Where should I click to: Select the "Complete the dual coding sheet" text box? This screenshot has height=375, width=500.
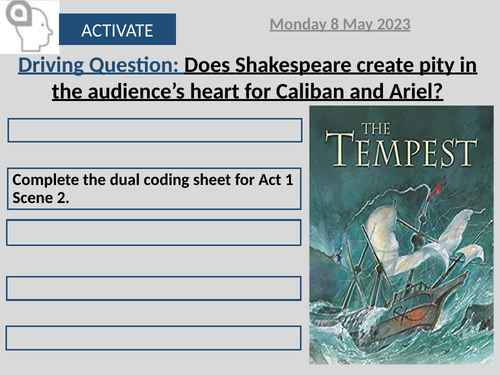[x=154, y=189]
